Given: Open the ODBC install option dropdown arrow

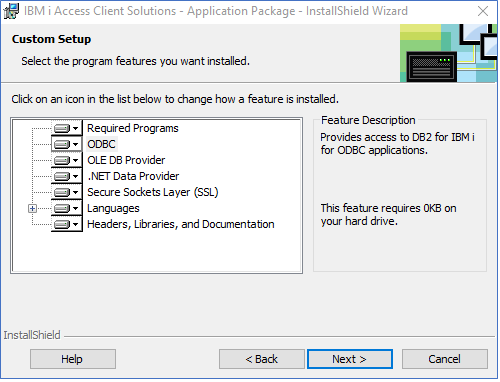Looking at the screenshot, I should pyautogui.click(x=76, y=145).
